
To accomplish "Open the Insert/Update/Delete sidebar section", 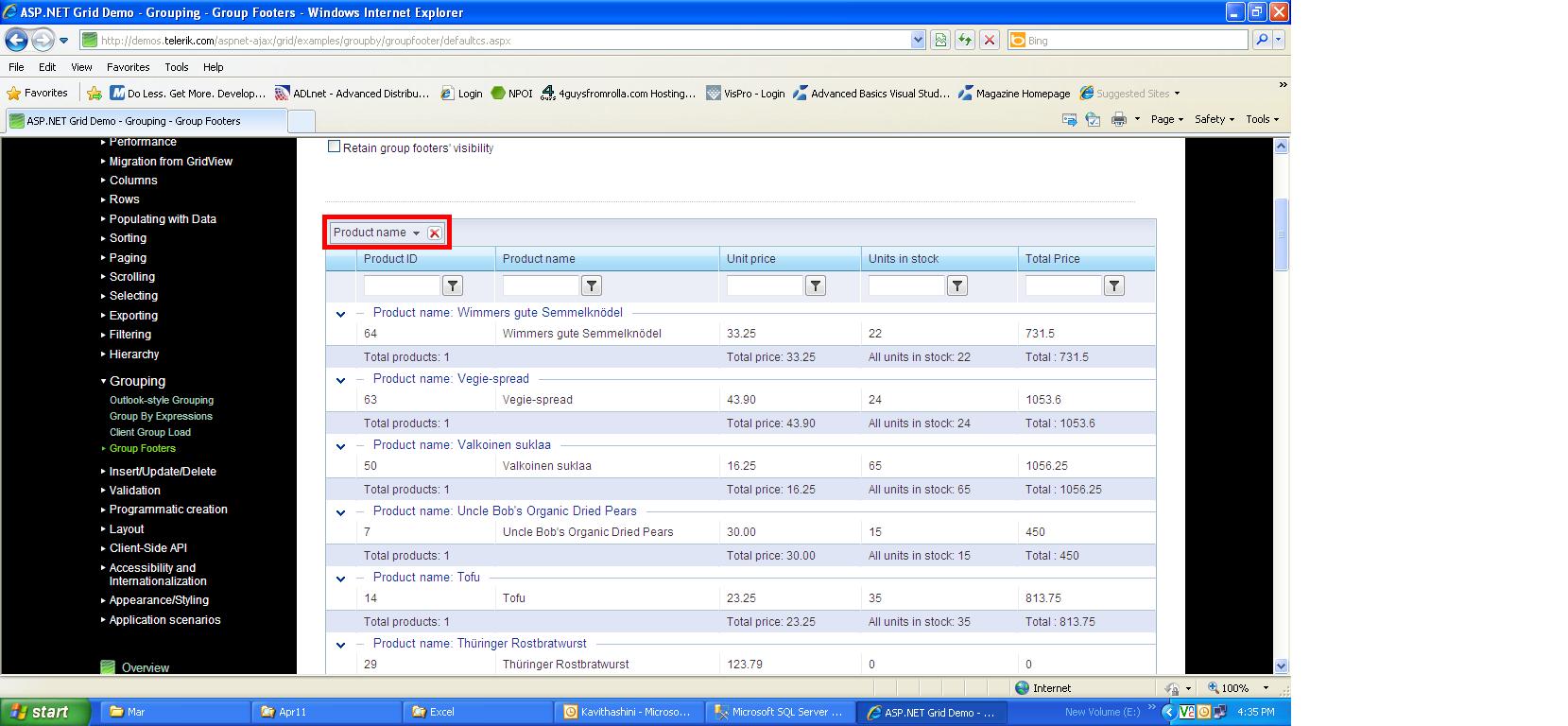I will (x=163, y=471).
